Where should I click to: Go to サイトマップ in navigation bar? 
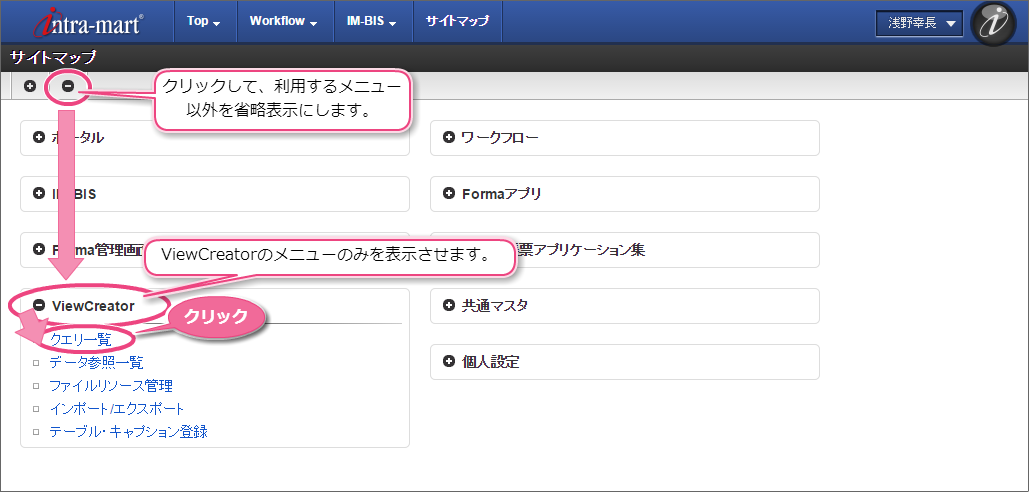(x=457, y=21)
